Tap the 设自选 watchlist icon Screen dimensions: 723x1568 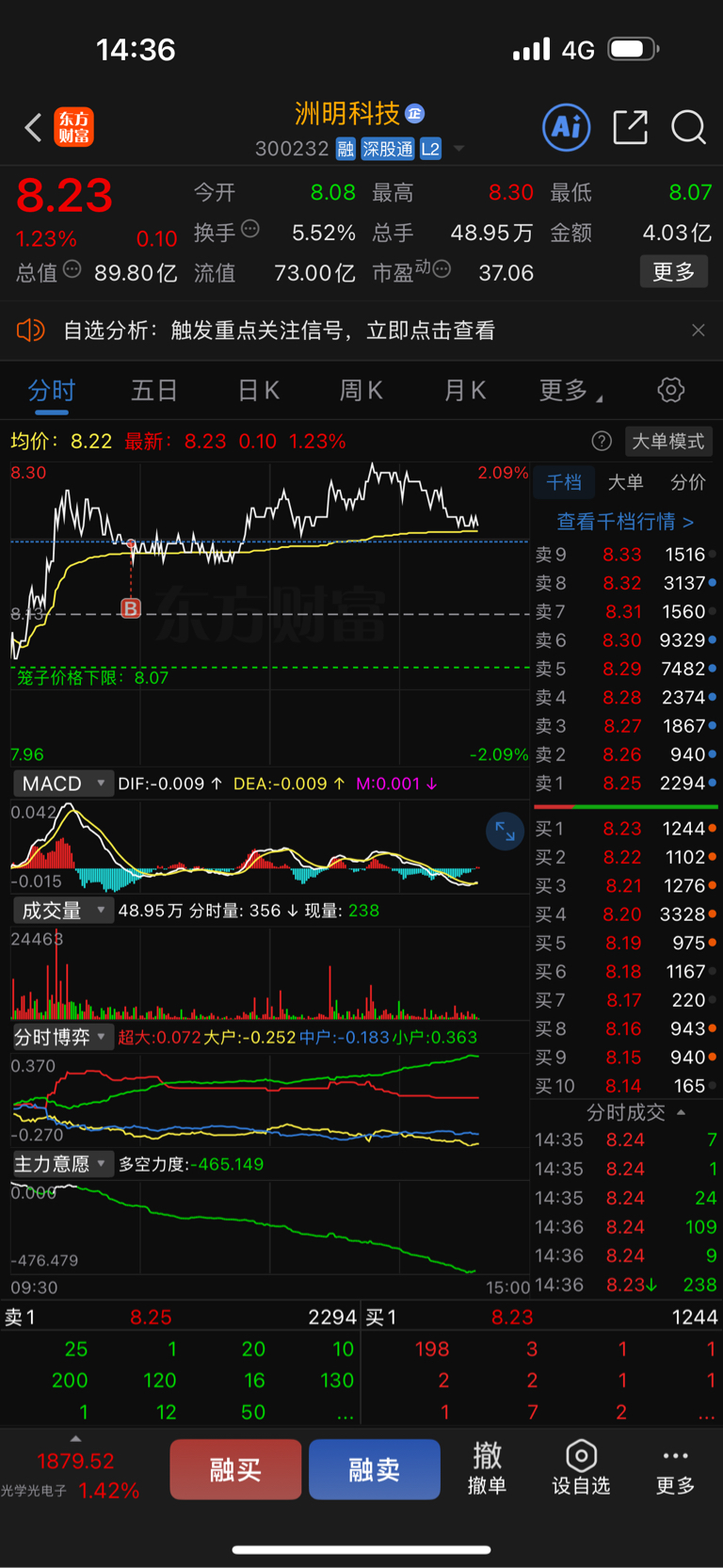tap(581, 1469)
